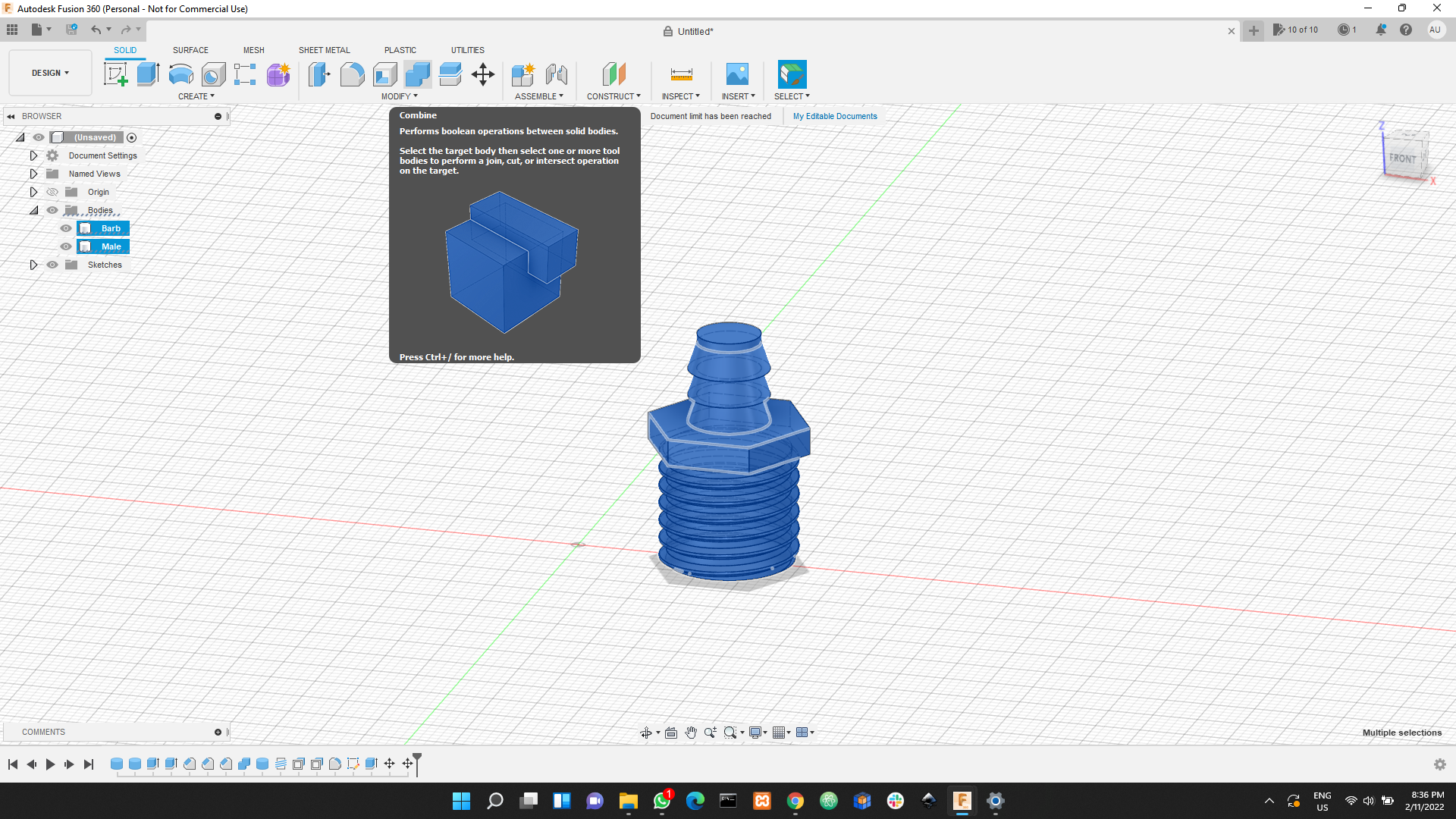1456x819 pixels.
Task: Toggle visibility of Barb body
Action: pos(67,228)
